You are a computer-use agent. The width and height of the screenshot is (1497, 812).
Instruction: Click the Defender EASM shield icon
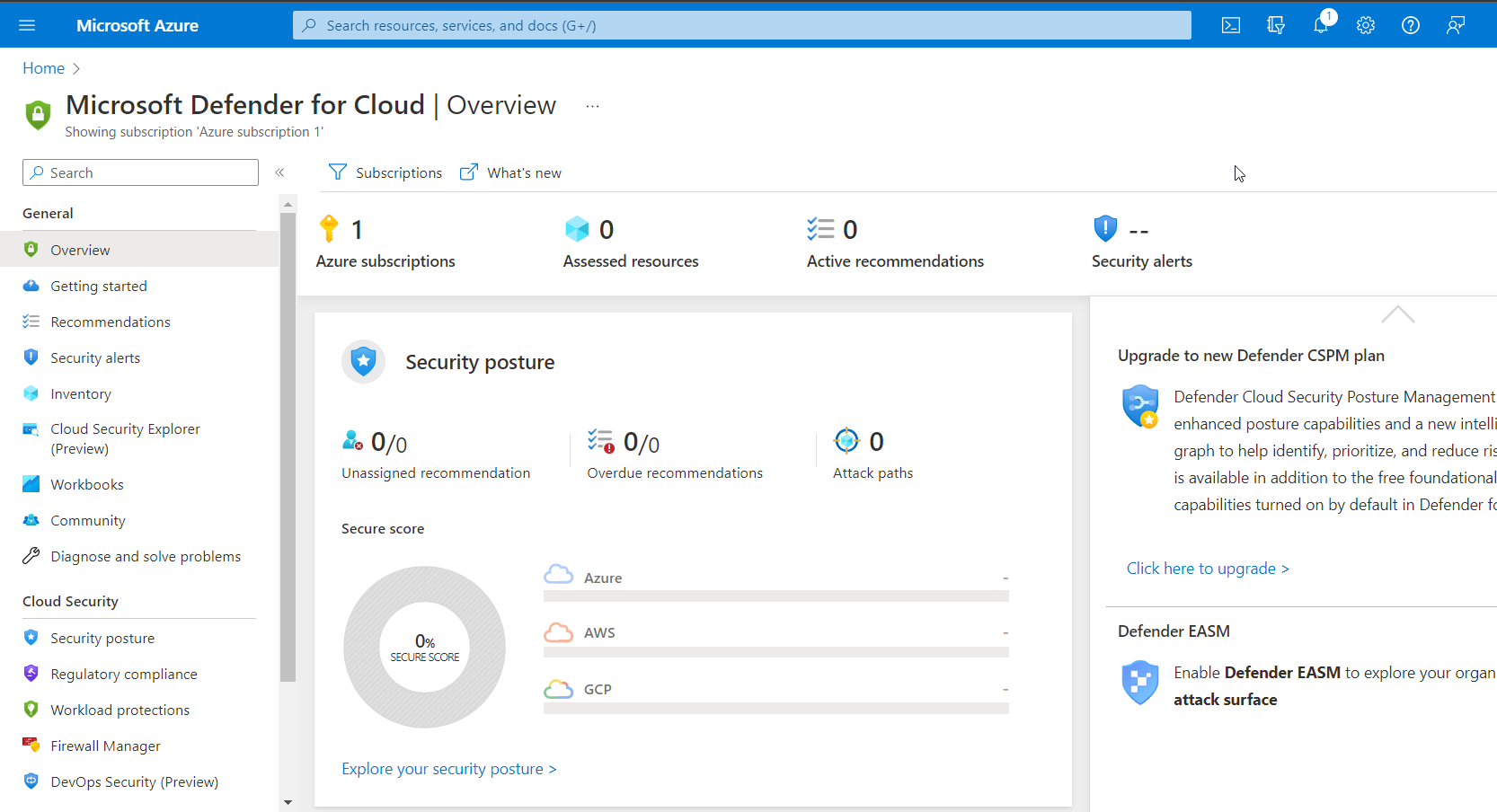1140,683
